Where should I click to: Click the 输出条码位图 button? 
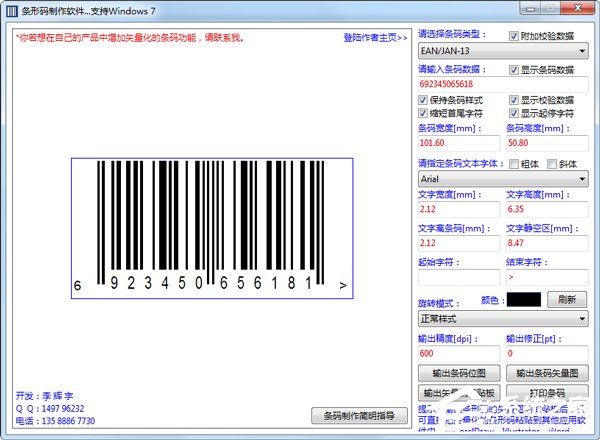tap(459, 373)
